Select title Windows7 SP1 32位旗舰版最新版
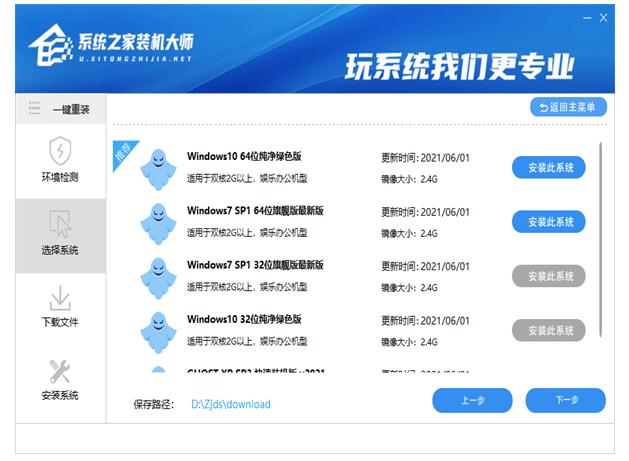The width and height of the screenshot is (629, 461). (x=256, y=265)
